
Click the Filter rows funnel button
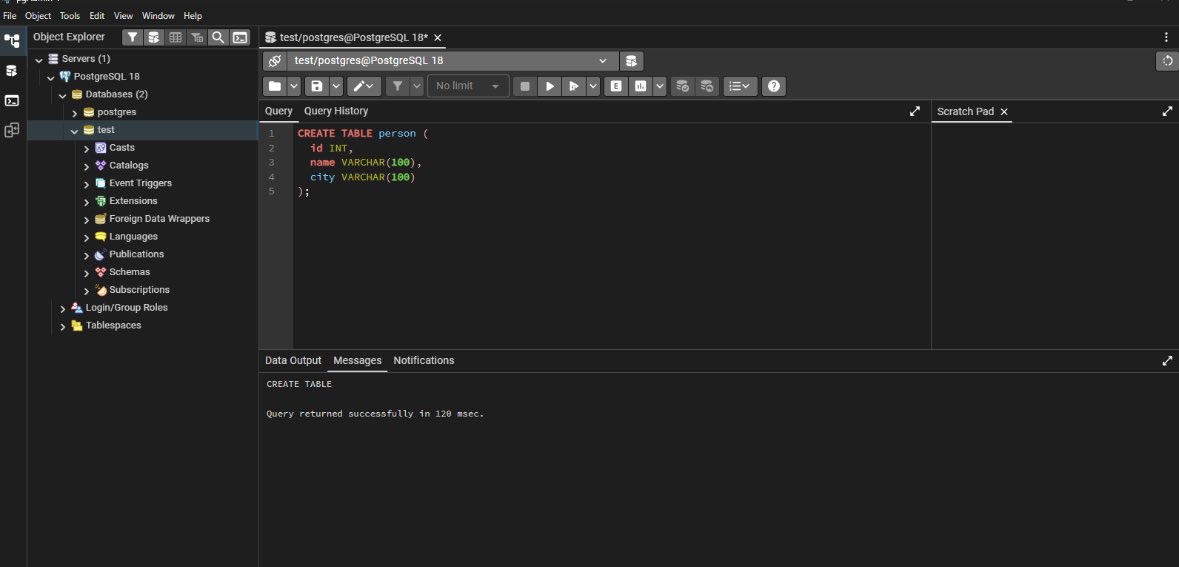pos(398,86)
